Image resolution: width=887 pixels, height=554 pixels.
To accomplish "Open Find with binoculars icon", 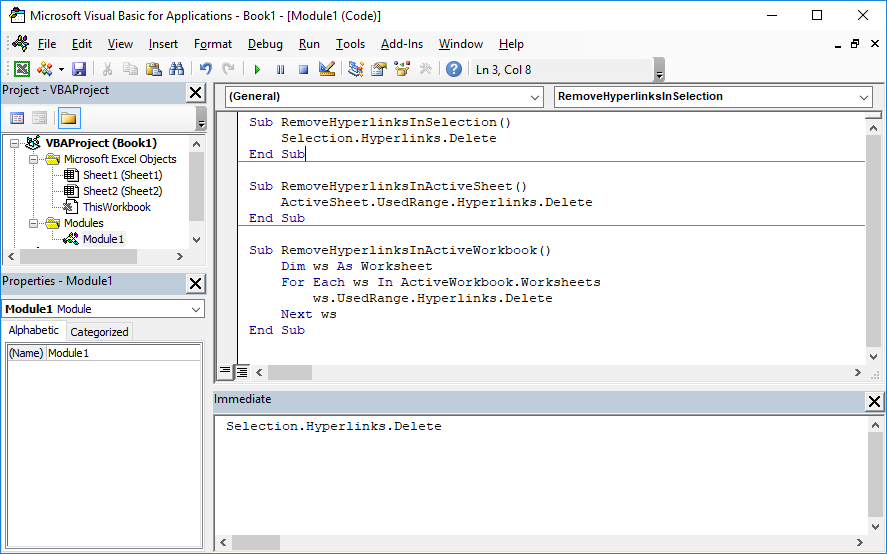I will tap(176, 69).
